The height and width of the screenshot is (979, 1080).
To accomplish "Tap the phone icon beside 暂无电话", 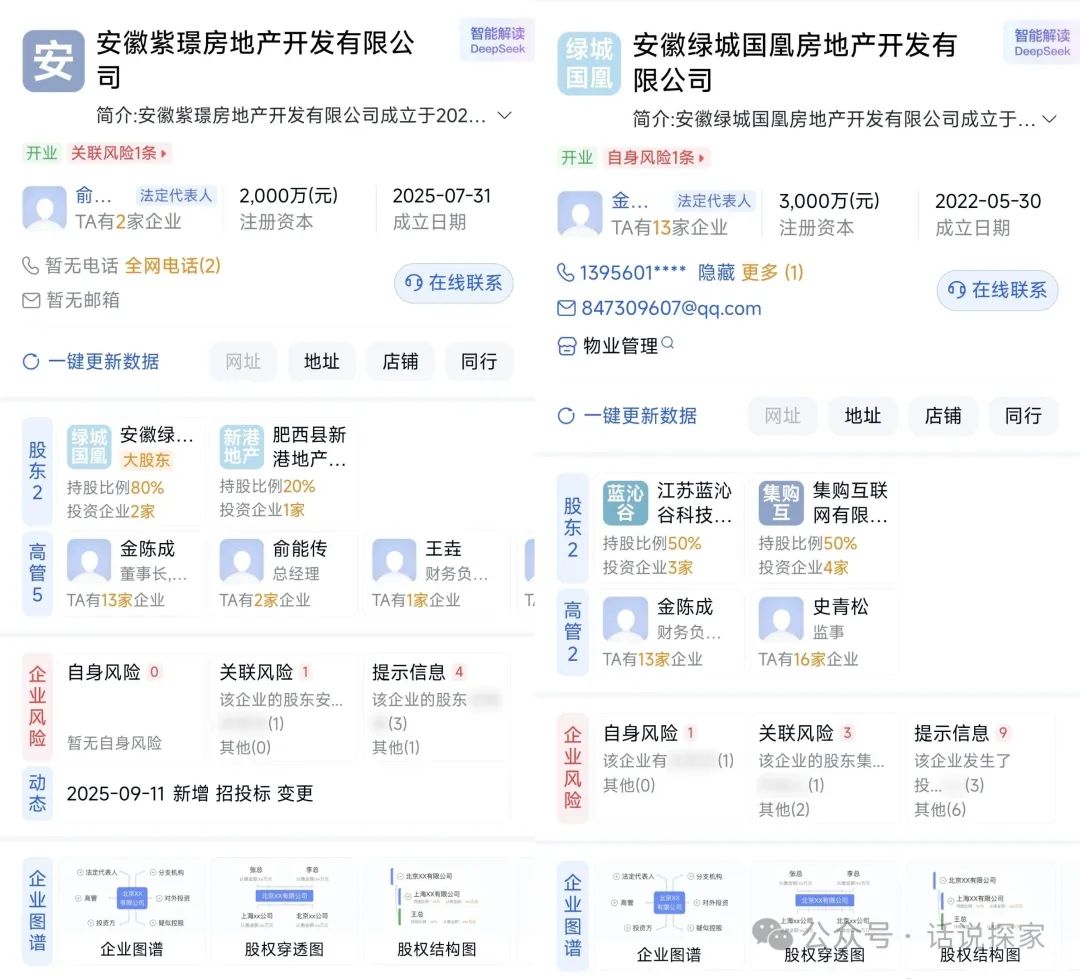I will tap(30, 265).
